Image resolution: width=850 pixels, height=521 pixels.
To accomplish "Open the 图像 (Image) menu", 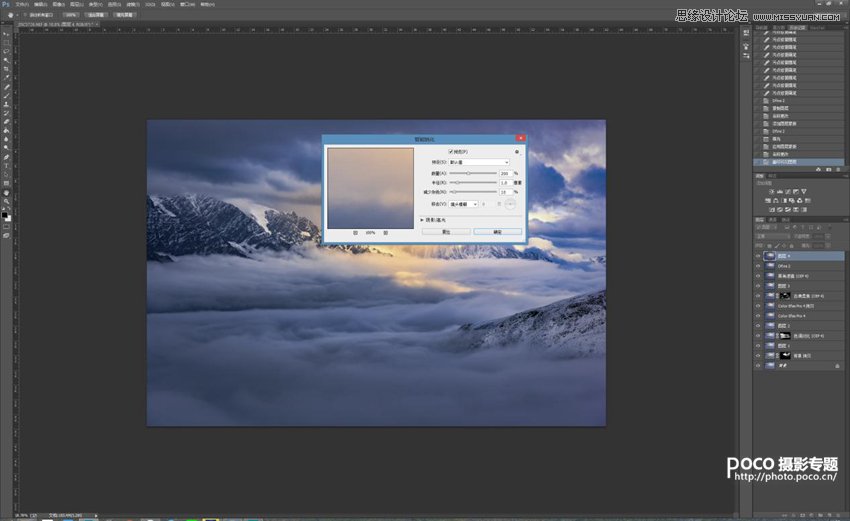I will 59,4.
